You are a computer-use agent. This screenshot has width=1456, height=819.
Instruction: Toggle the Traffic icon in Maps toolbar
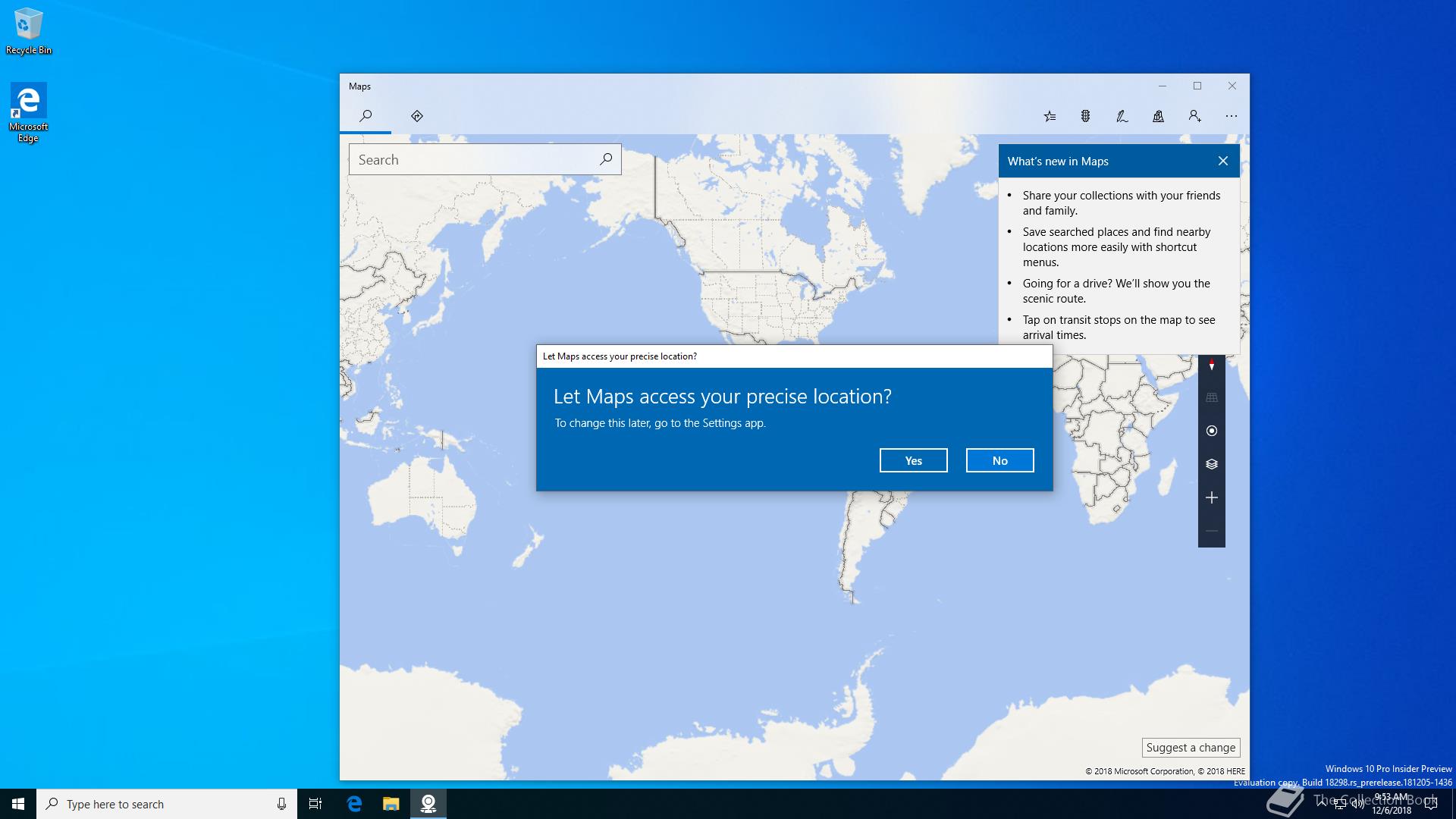coord(1085,116)
